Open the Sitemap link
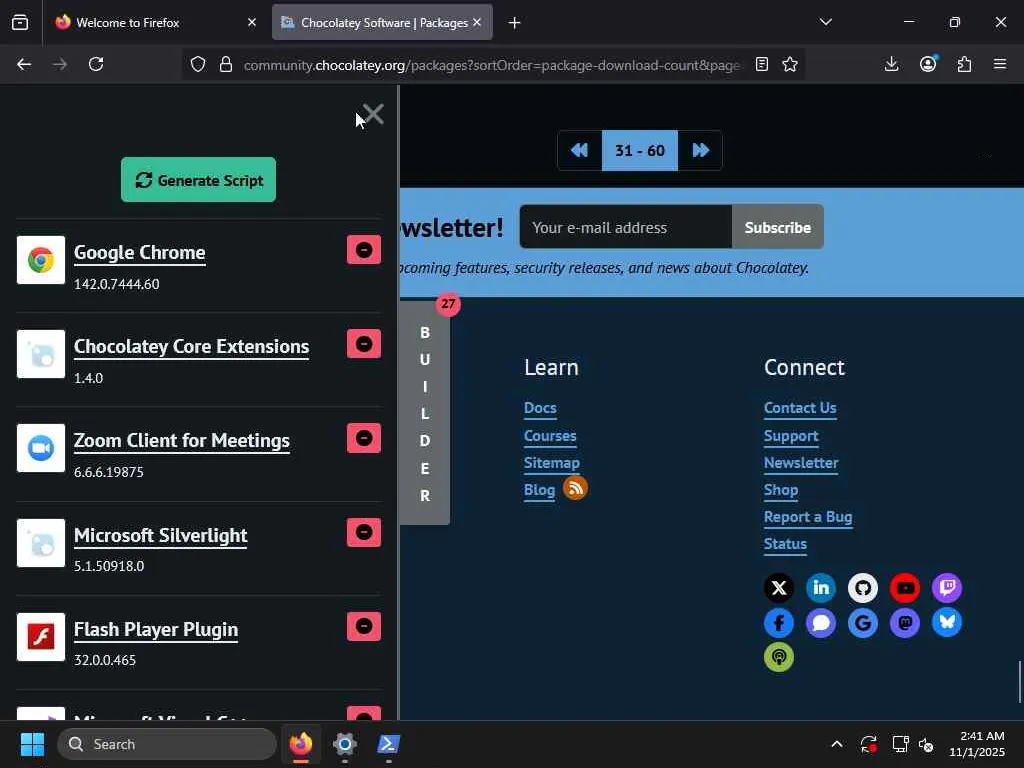 point(552,463)
